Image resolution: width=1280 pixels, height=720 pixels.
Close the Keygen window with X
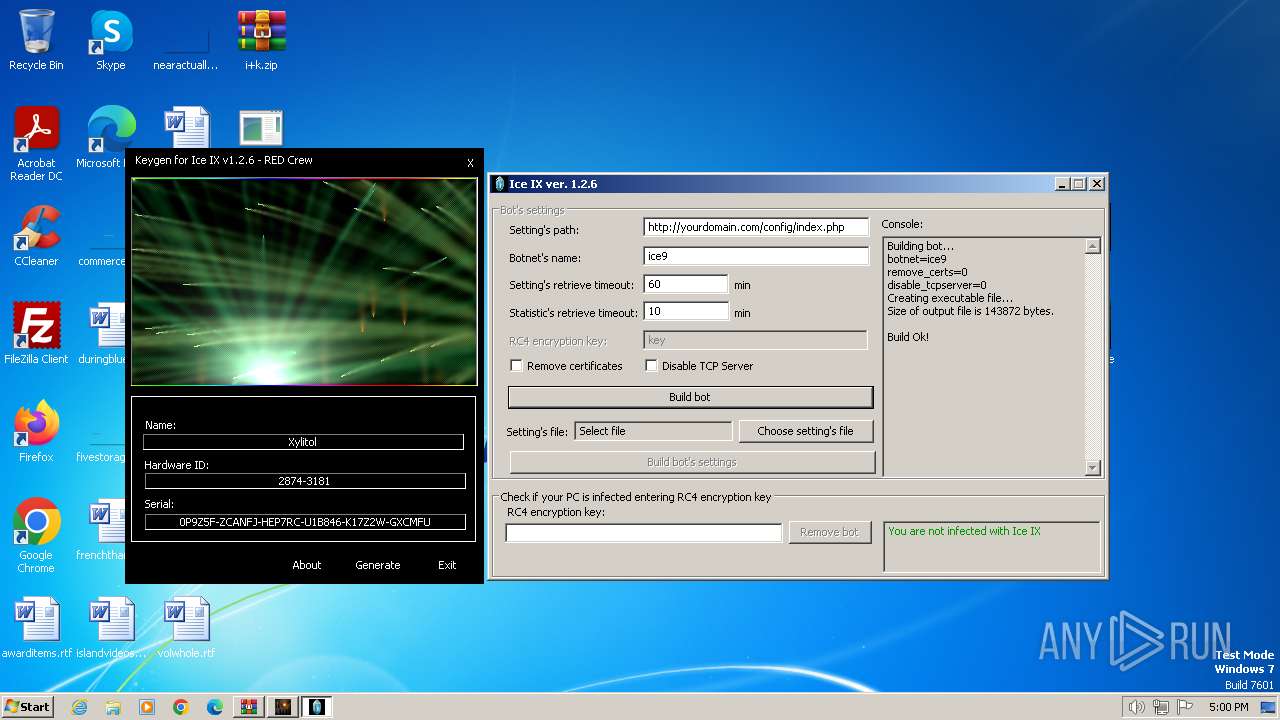470,163
